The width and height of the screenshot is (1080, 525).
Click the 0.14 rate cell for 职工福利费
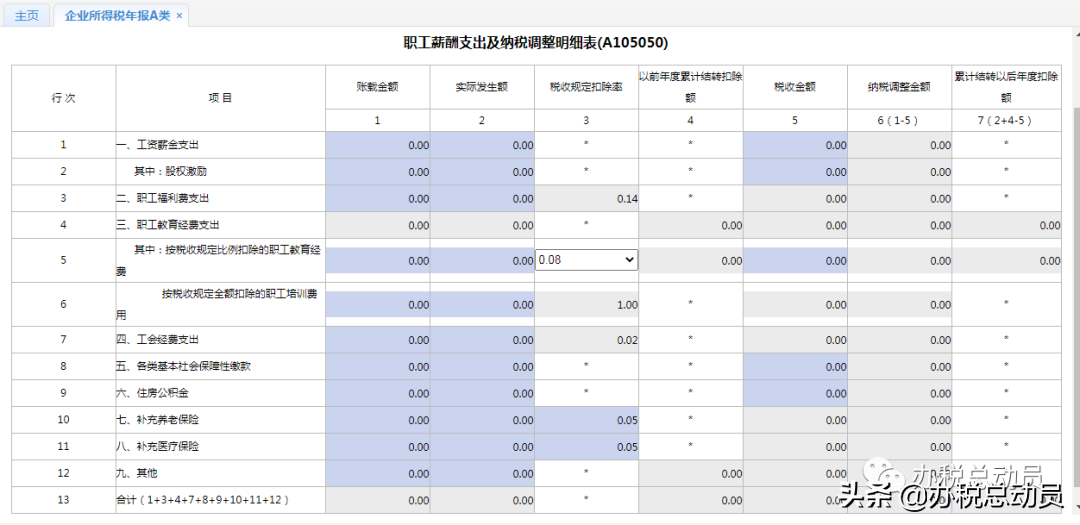587,198
